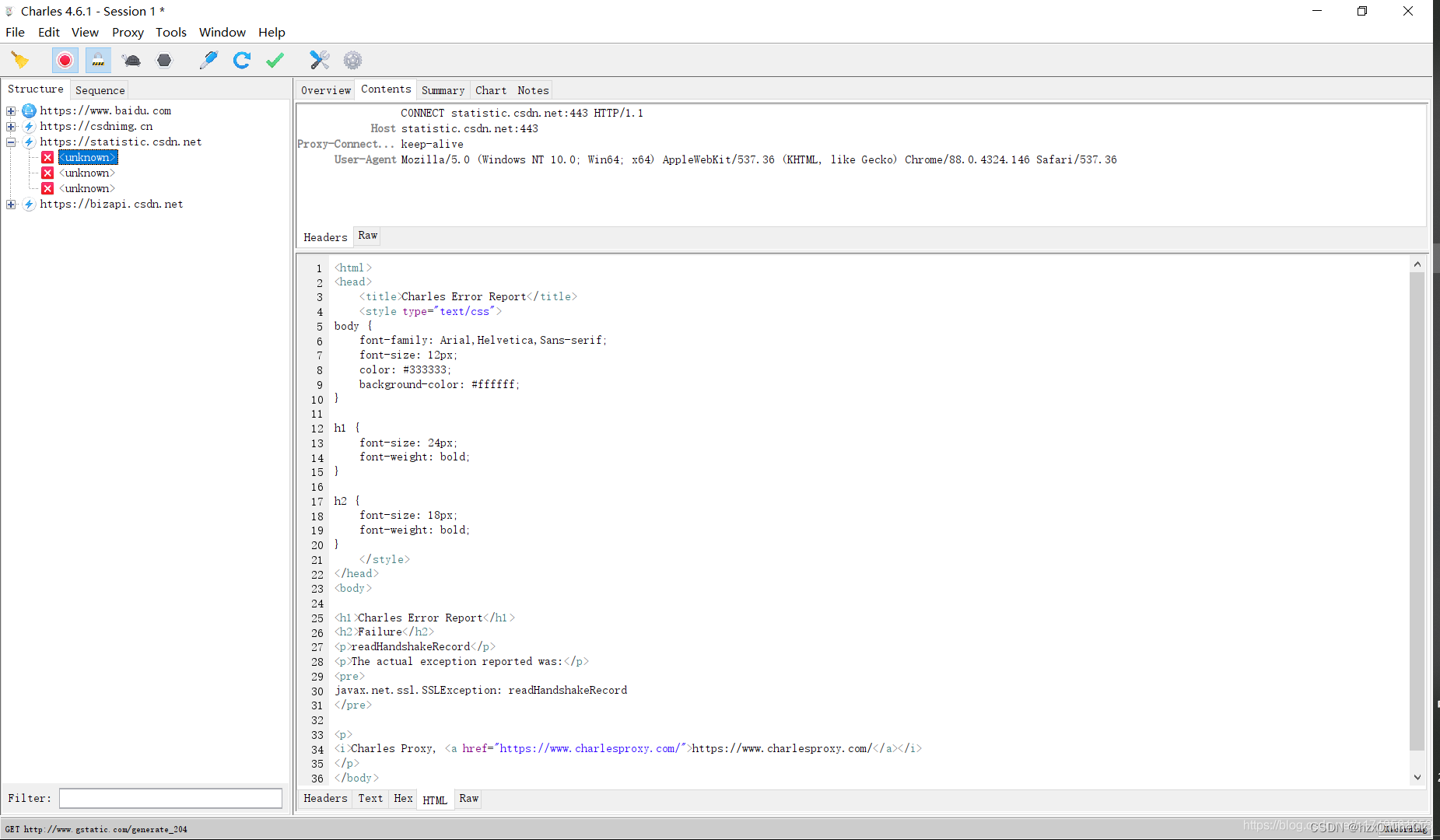Select the second <unknown> failed request
Viewport: 1440px width, 840px height.
pos(87,173)
